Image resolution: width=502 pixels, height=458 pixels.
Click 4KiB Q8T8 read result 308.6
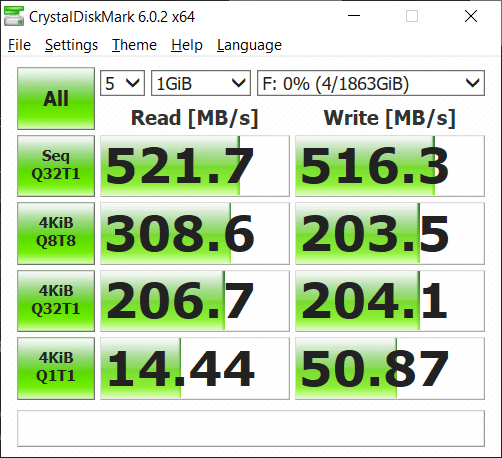click(x=195, y=233)
